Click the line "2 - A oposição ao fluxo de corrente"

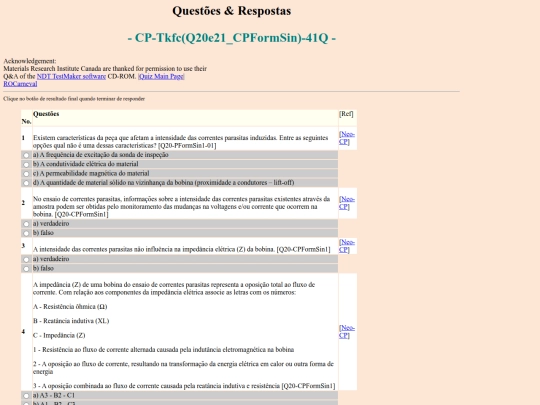(x=183, y=368)
